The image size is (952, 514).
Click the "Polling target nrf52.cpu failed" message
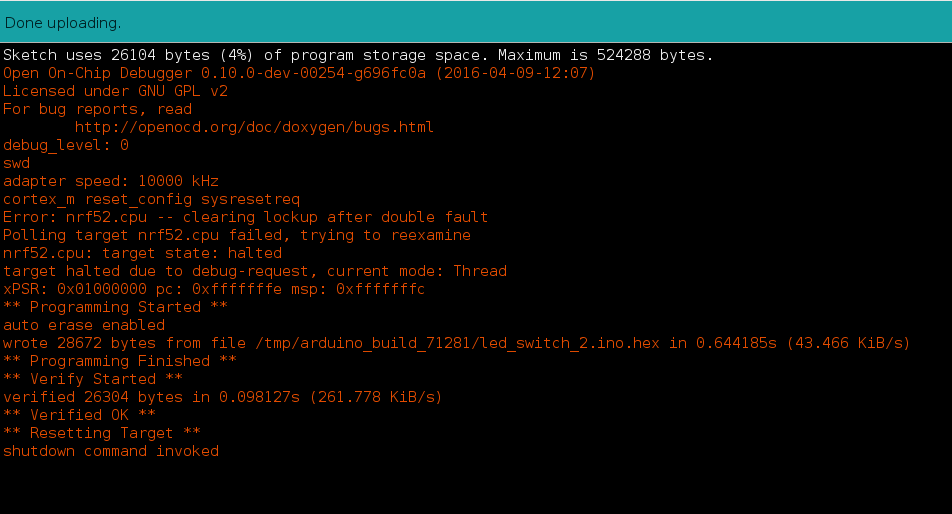236,235
